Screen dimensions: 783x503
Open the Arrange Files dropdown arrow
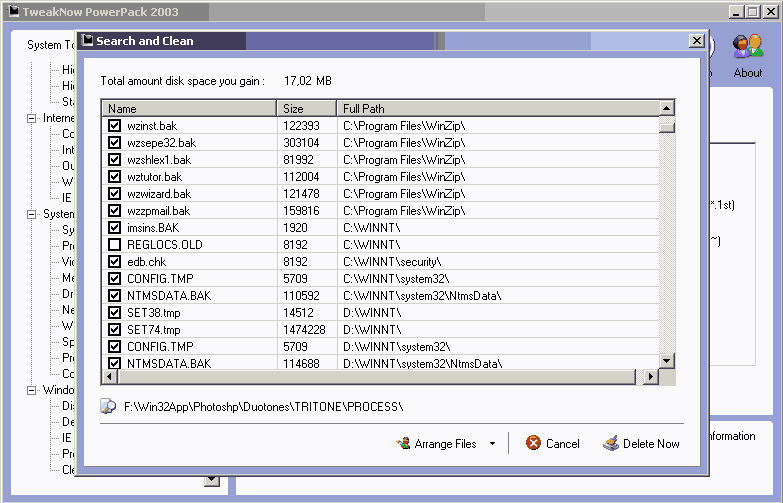click(492, 444)
